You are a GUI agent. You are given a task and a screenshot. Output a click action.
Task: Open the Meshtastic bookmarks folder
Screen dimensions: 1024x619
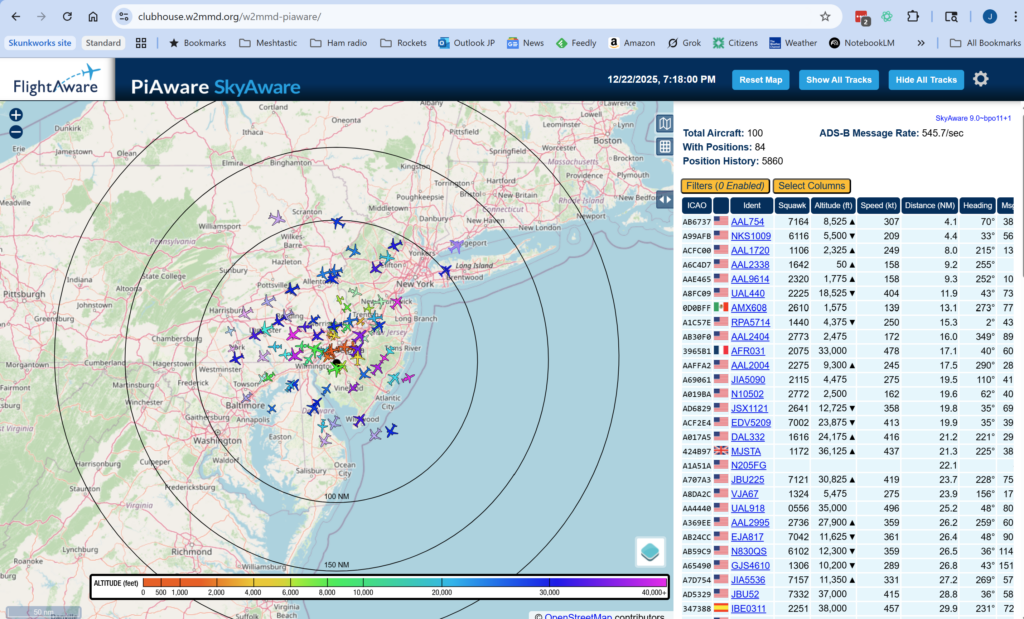[x=268, y=43]
